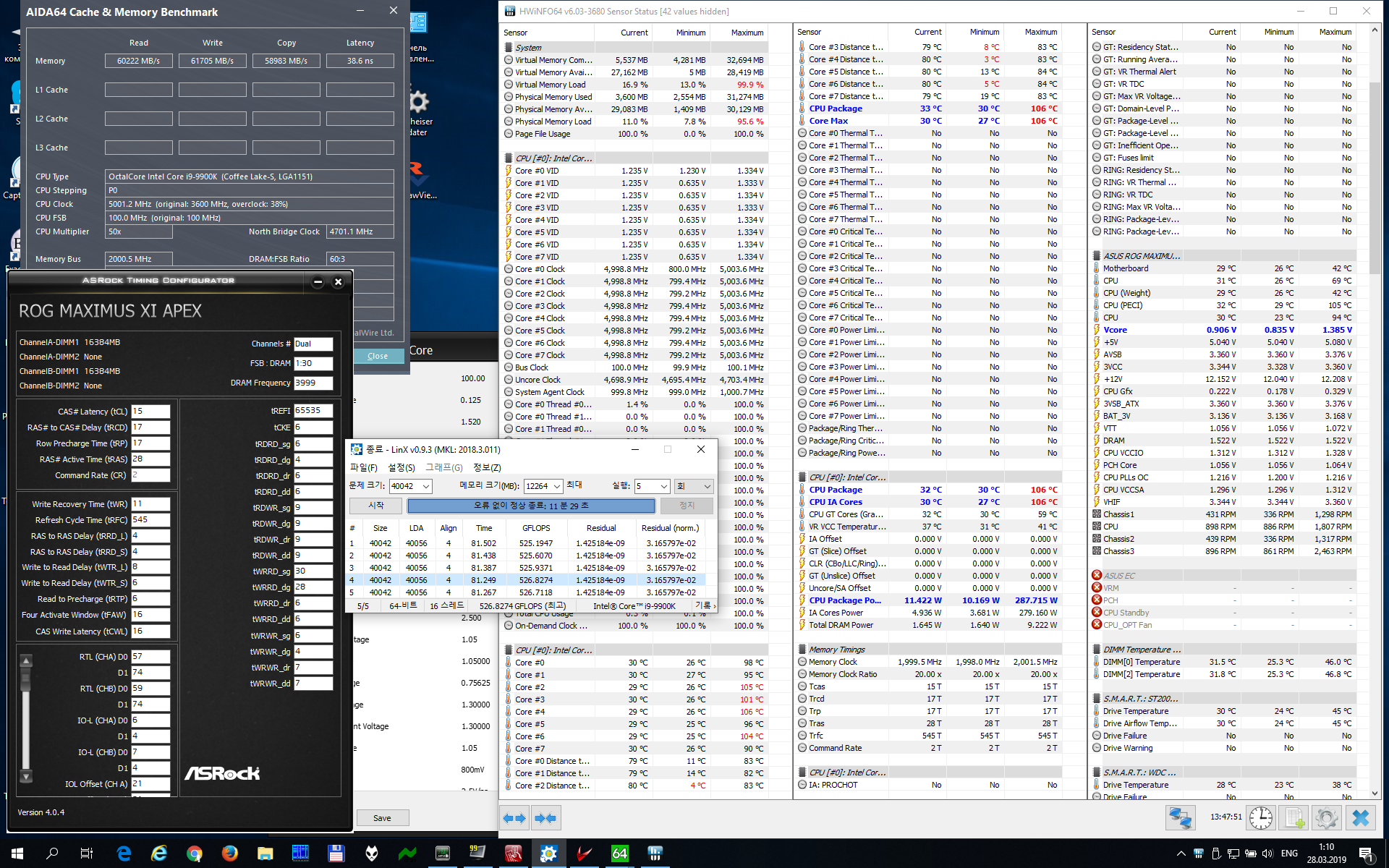This screenshot has width=1389, height=868.
Task: Open LinX 파일(F) menu
Action: pos(363,467)
